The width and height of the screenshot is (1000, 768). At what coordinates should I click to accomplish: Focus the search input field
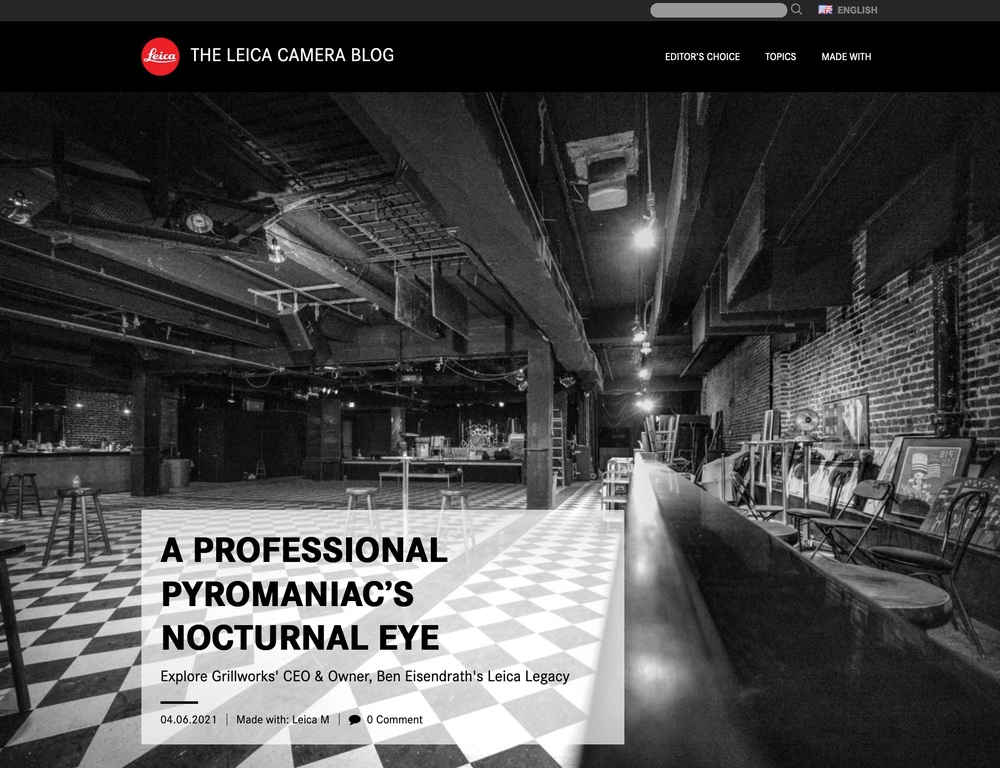click(718, 10)
